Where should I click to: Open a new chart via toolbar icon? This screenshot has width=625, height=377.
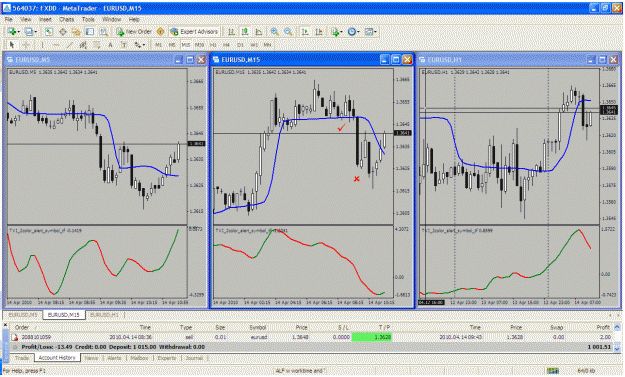click(x=11, y=31)
